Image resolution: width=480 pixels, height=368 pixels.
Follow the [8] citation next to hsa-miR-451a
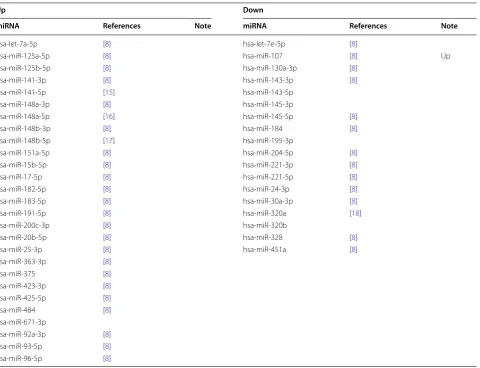coord(353,250)
